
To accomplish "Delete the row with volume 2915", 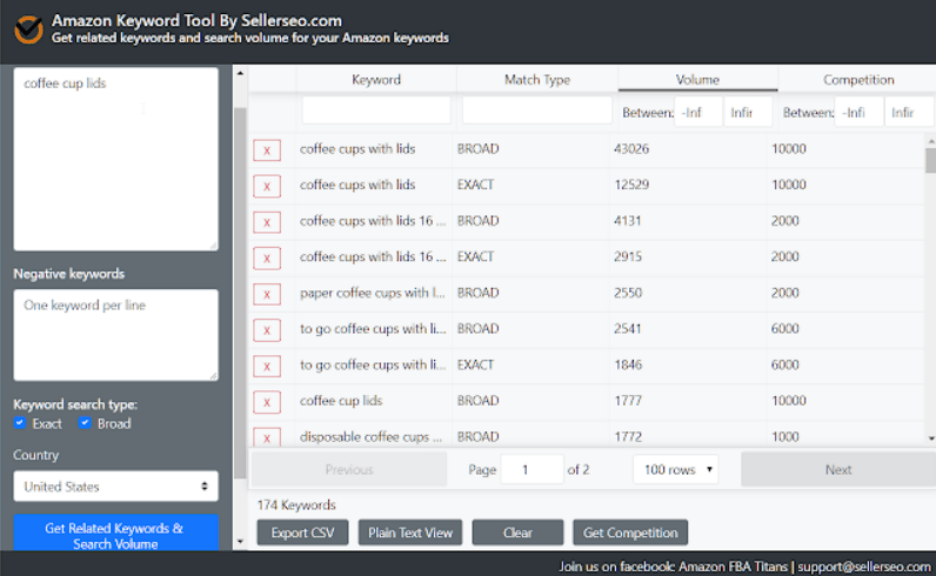I will tap(267, 258).
